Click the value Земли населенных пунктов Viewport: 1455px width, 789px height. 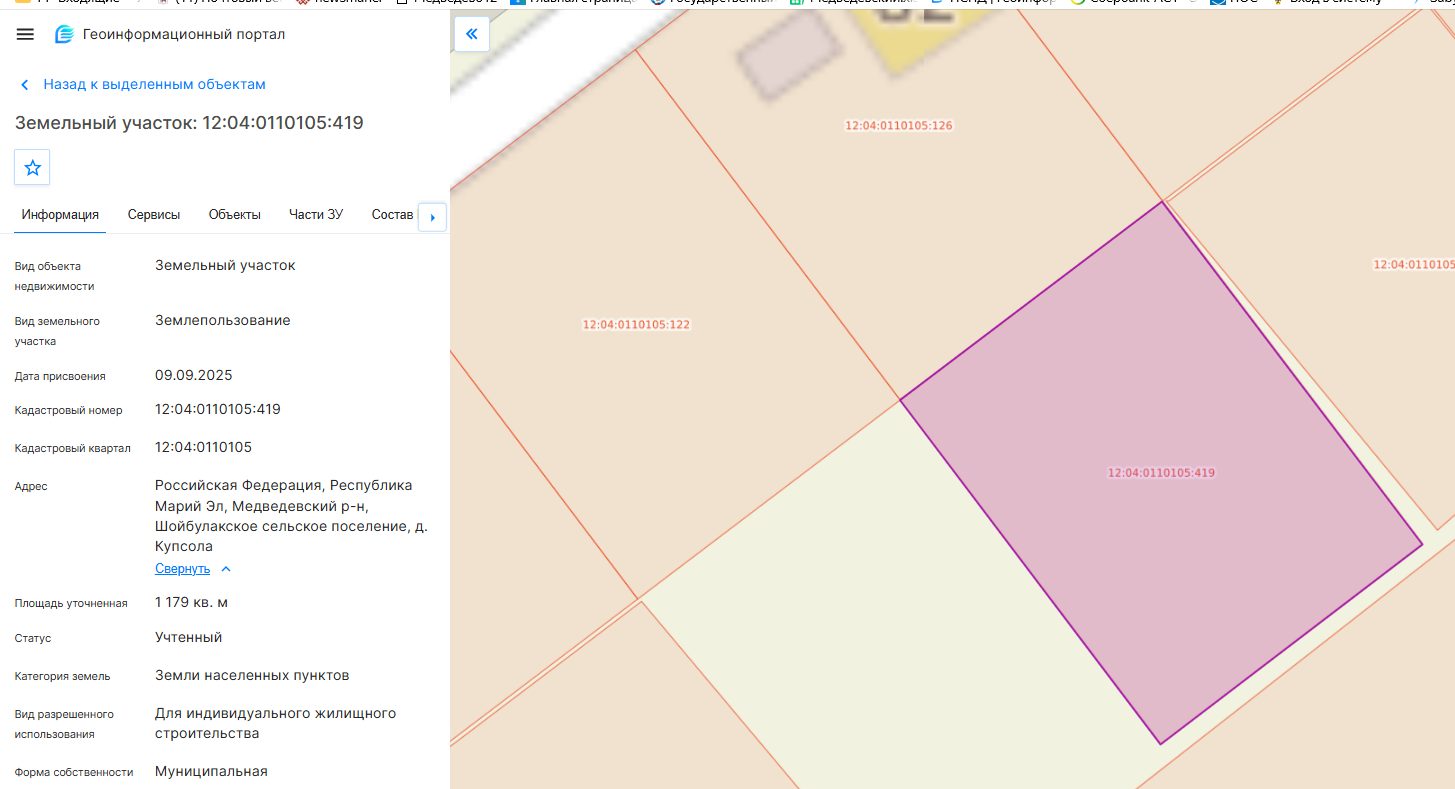point(252,675)
